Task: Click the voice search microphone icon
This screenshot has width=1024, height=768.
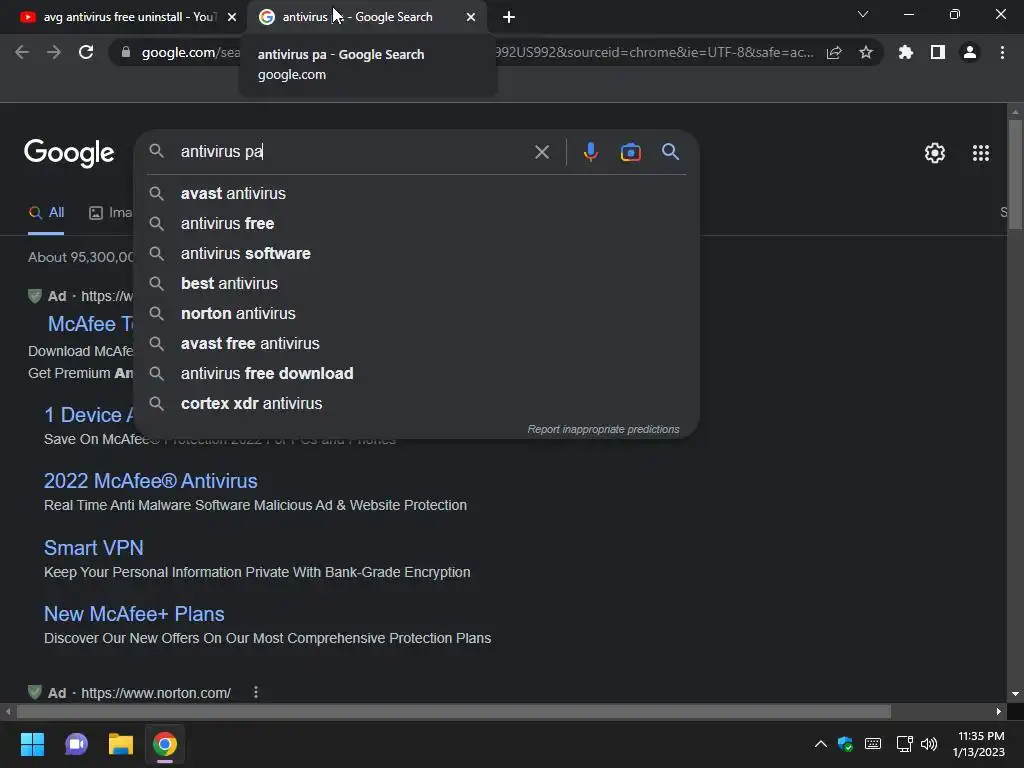Action: pos(590,152)
